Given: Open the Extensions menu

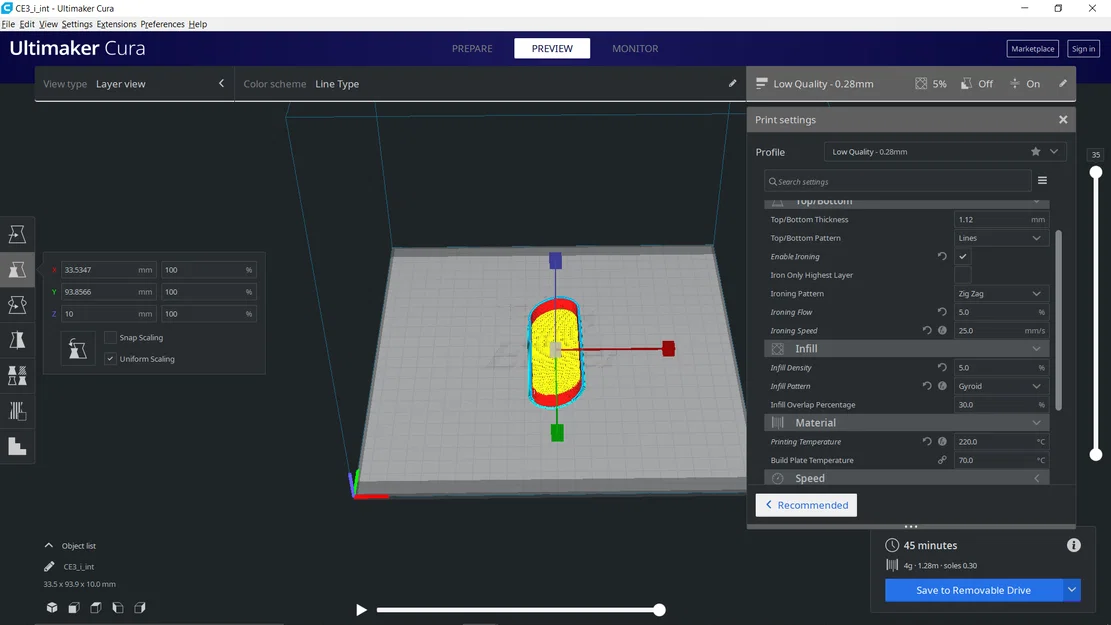Looking at the screenshot, I should [x=116, y=24].
